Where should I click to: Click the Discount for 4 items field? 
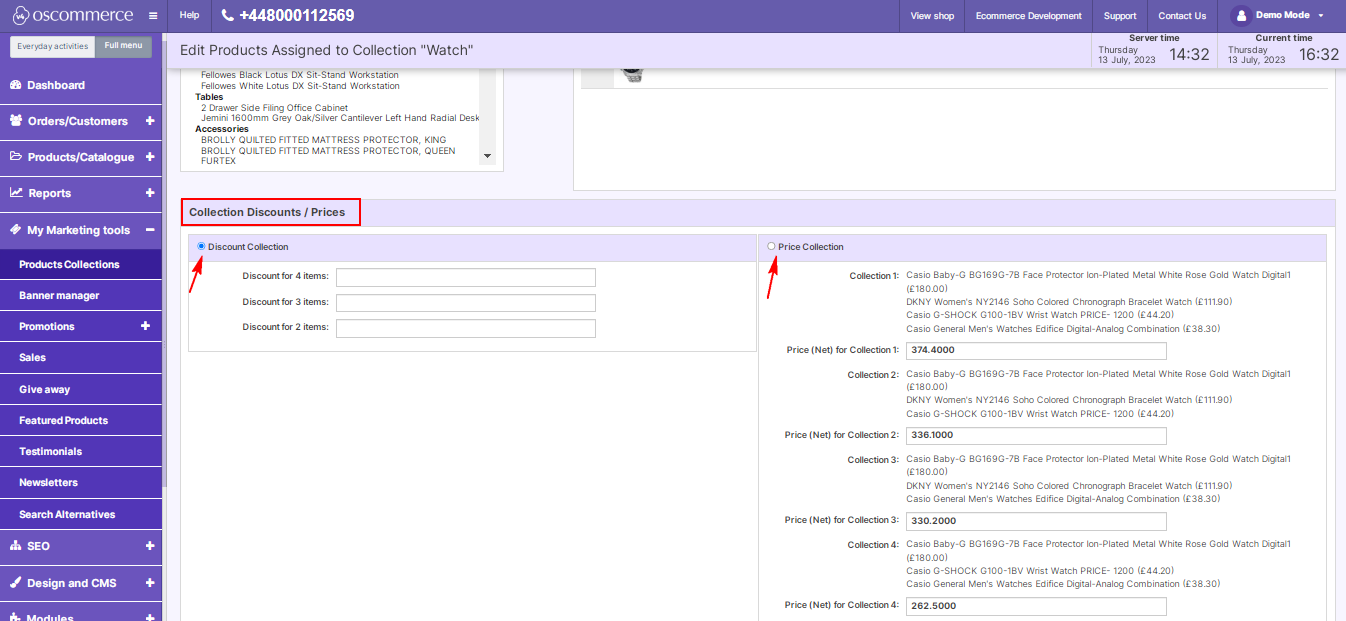tap(466, 277)
